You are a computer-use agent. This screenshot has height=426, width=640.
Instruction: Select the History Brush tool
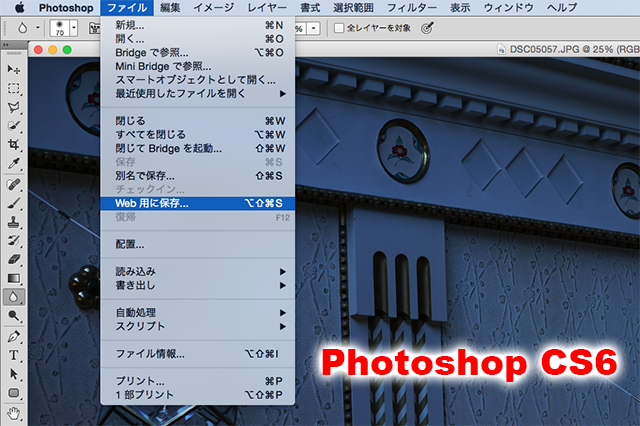tap(13, 241)
